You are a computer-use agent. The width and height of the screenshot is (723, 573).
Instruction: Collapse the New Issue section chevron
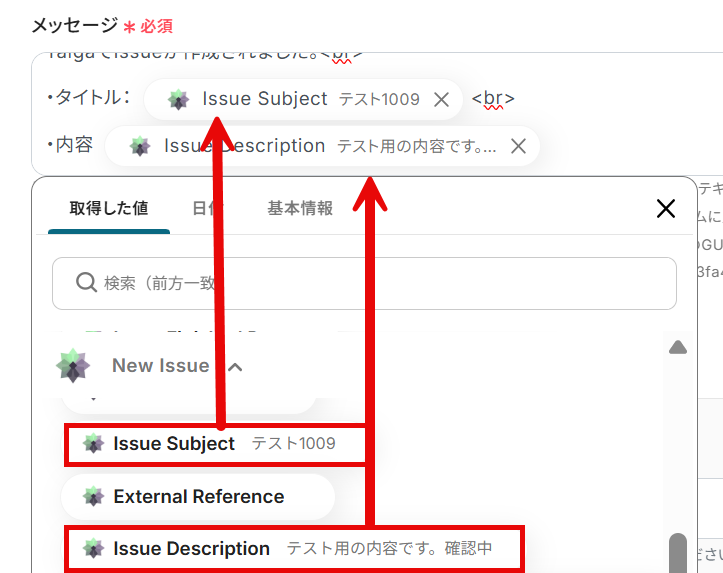tap(235, 367)
